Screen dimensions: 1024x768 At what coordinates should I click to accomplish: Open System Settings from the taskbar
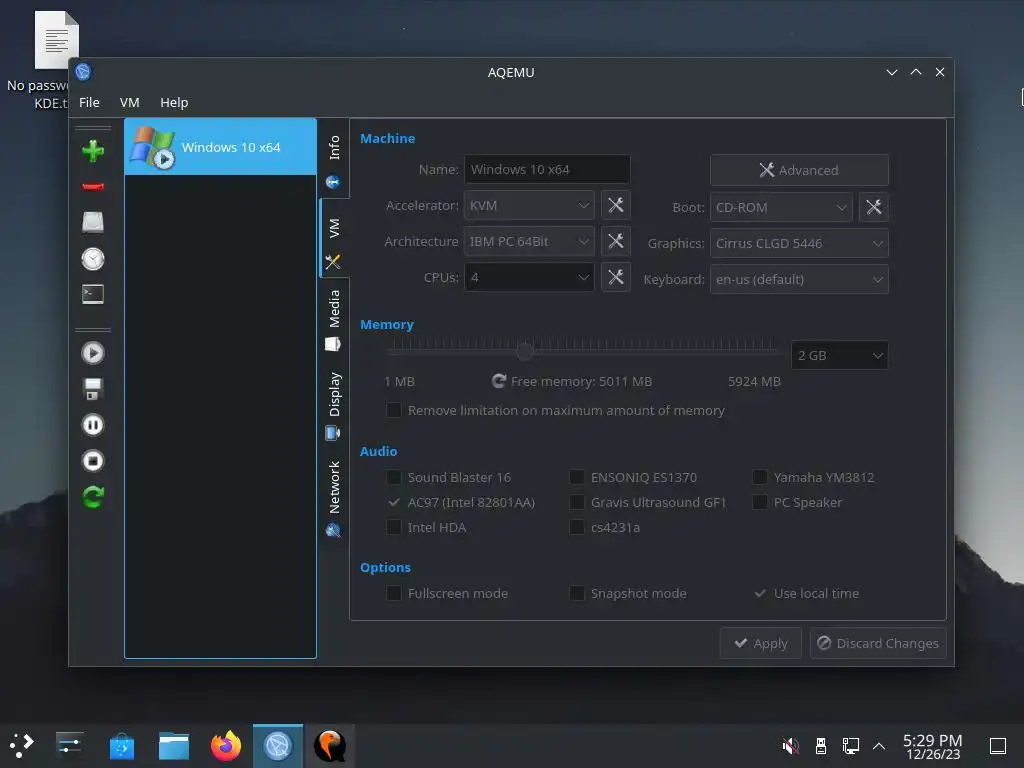69,745
